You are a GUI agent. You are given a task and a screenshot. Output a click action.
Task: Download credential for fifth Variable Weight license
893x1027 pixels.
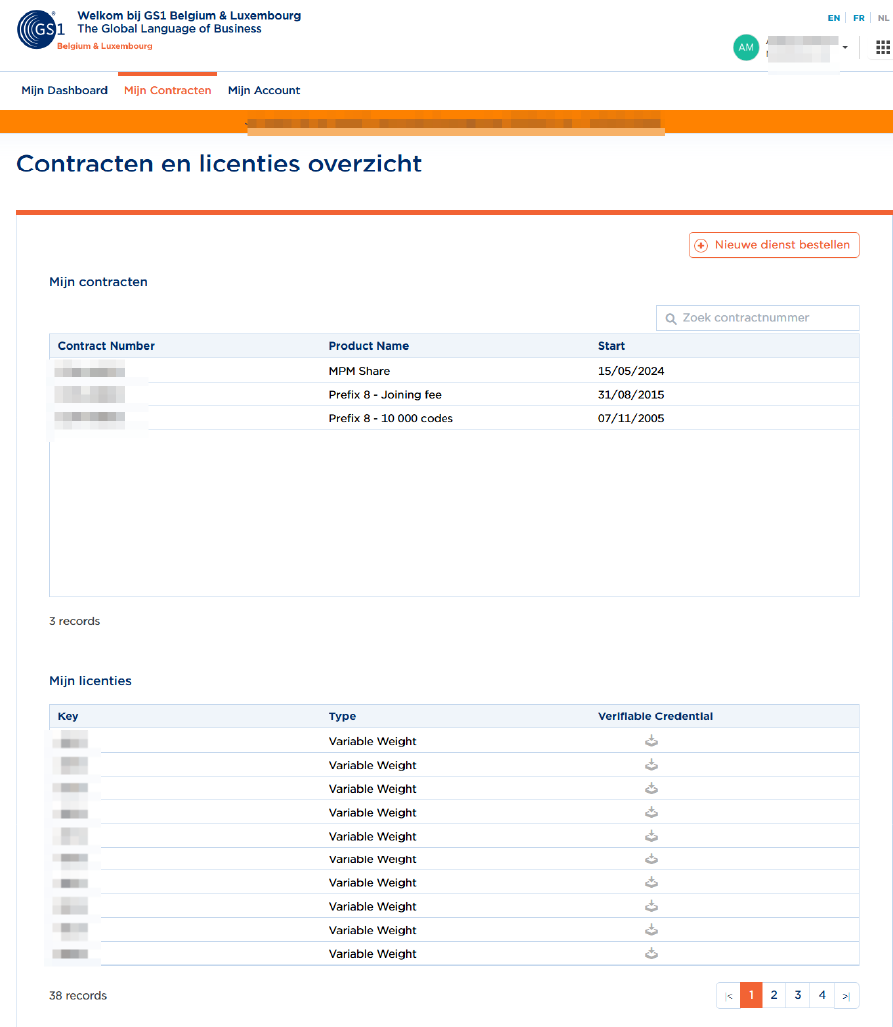651,836
